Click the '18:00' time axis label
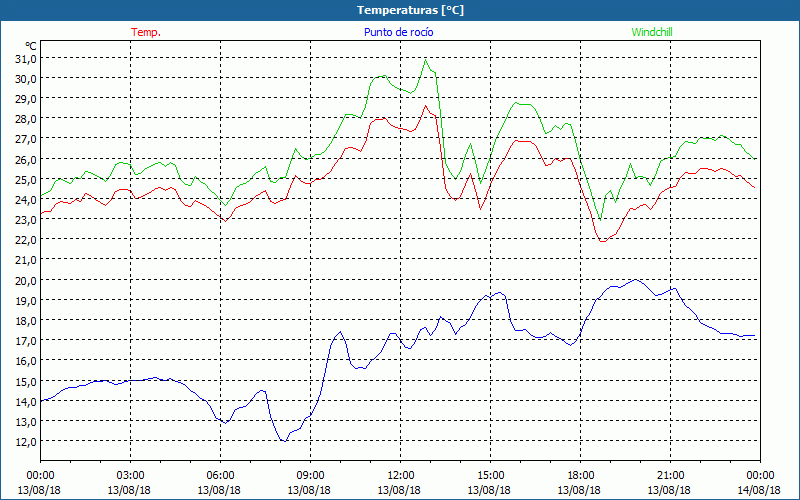 (x=581, y=475)
